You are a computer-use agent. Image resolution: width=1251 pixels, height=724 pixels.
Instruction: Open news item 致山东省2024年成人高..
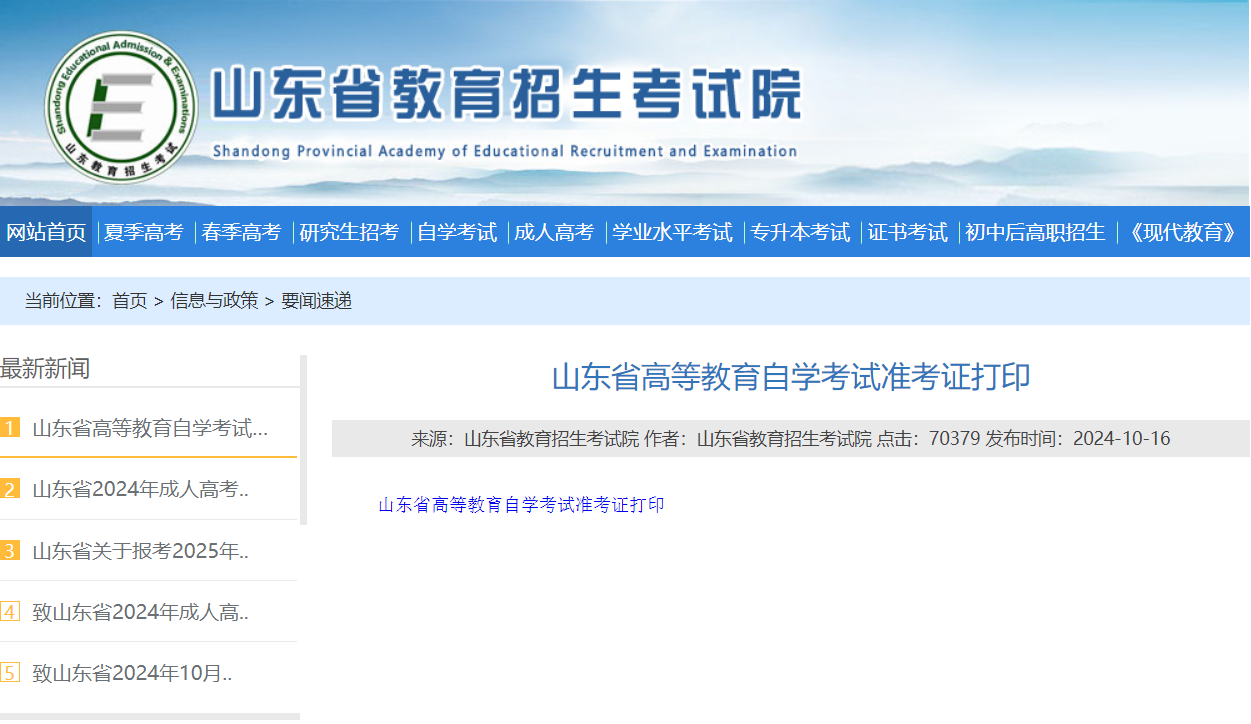[x=140, y=612]
